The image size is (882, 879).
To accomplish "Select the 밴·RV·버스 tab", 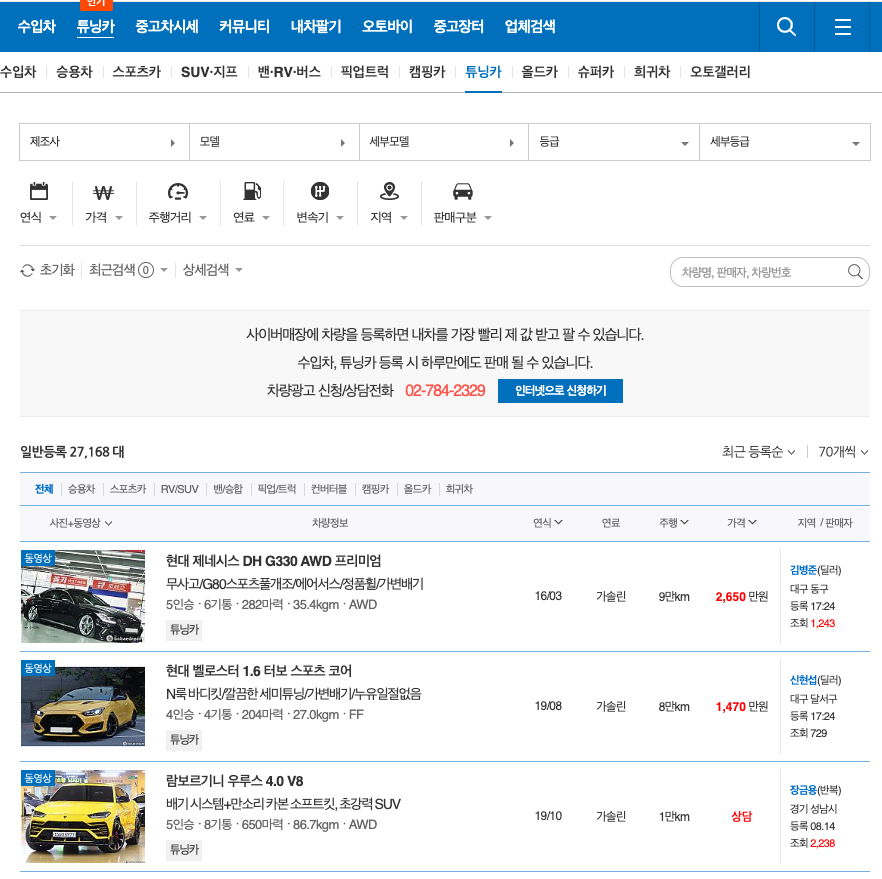I will tap(289, 72).
